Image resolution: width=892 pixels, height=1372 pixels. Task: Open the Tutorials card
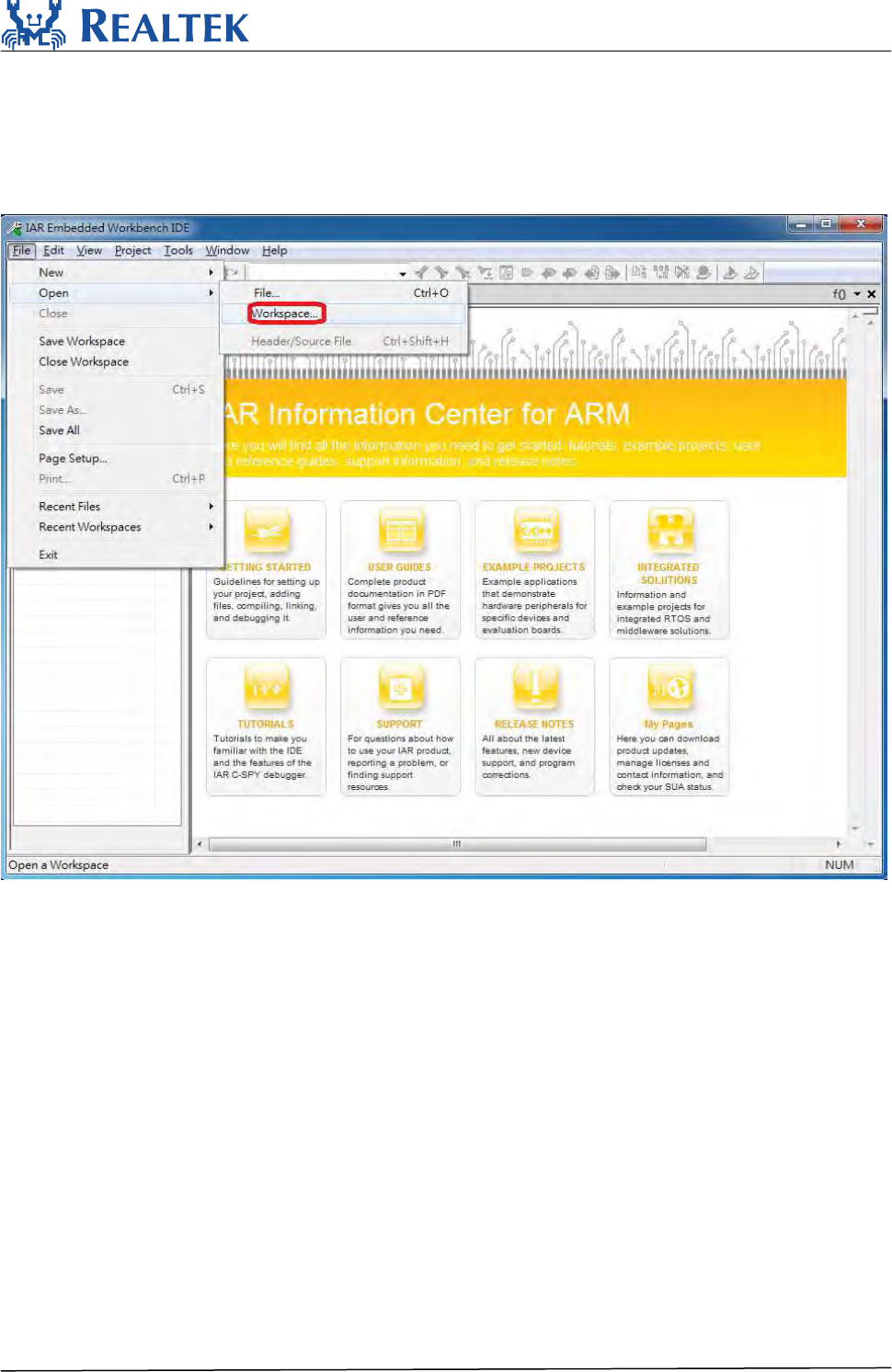[266, 726]
